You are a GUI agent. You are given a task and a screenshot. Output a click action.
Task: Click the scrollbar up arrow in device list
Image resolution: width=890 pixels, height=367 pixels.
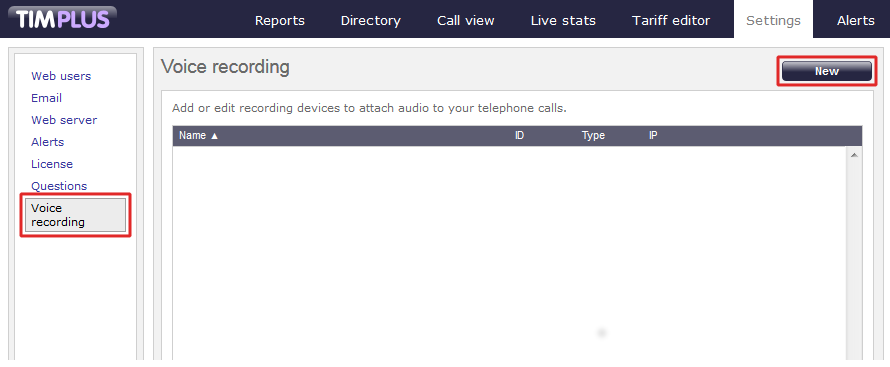(854, 155)
